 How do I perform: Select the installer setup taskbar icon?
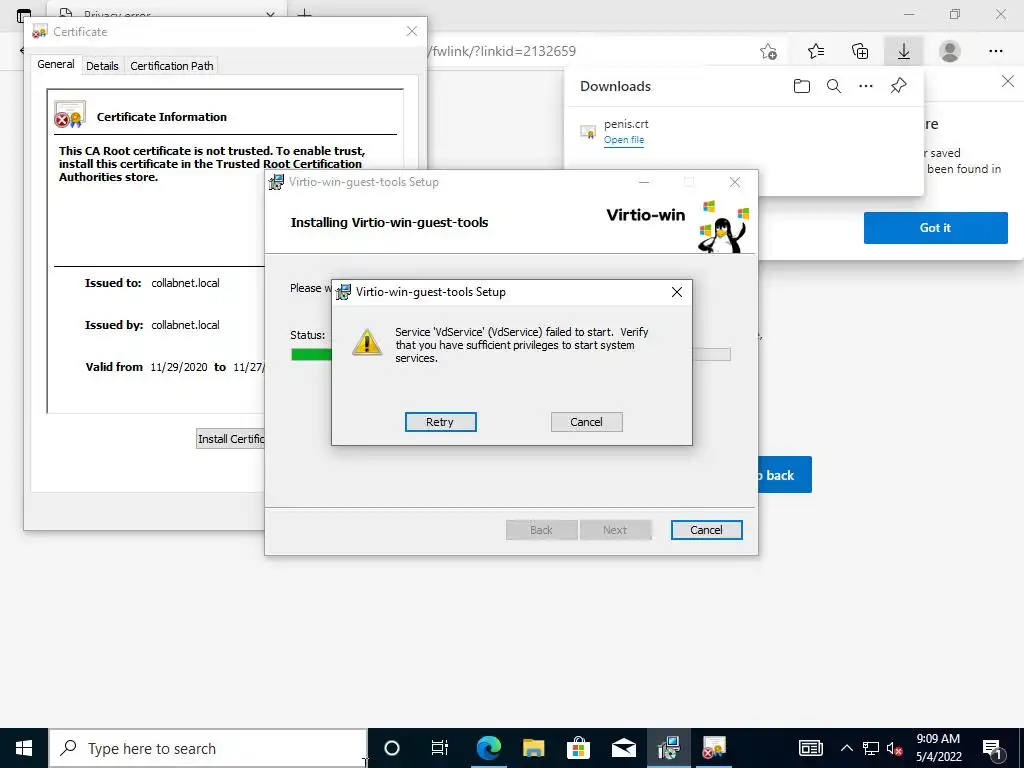(669, 748)
